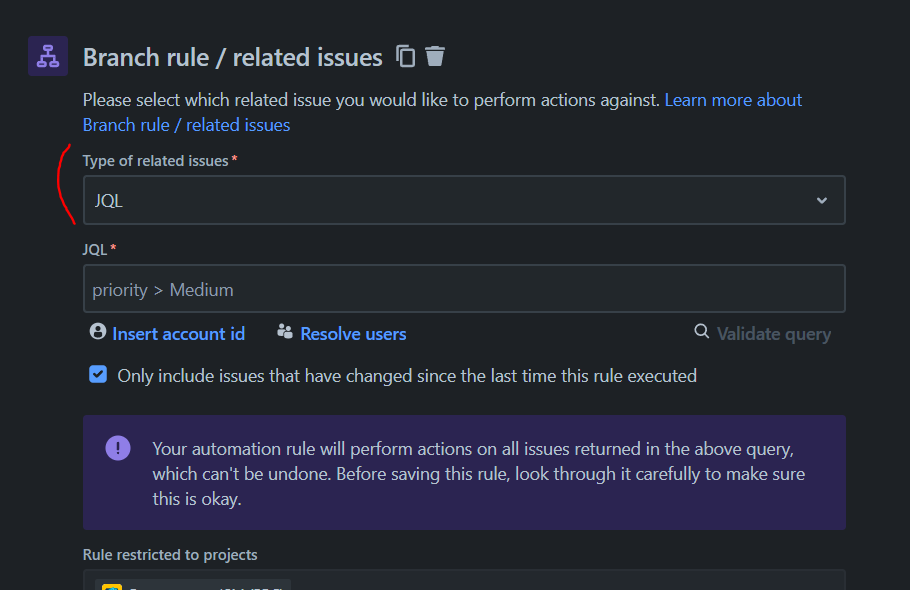Untick the only include changed issues checkbox
Image resolution: width=910 pixels, height=590 pixels.
click(98, 375)
